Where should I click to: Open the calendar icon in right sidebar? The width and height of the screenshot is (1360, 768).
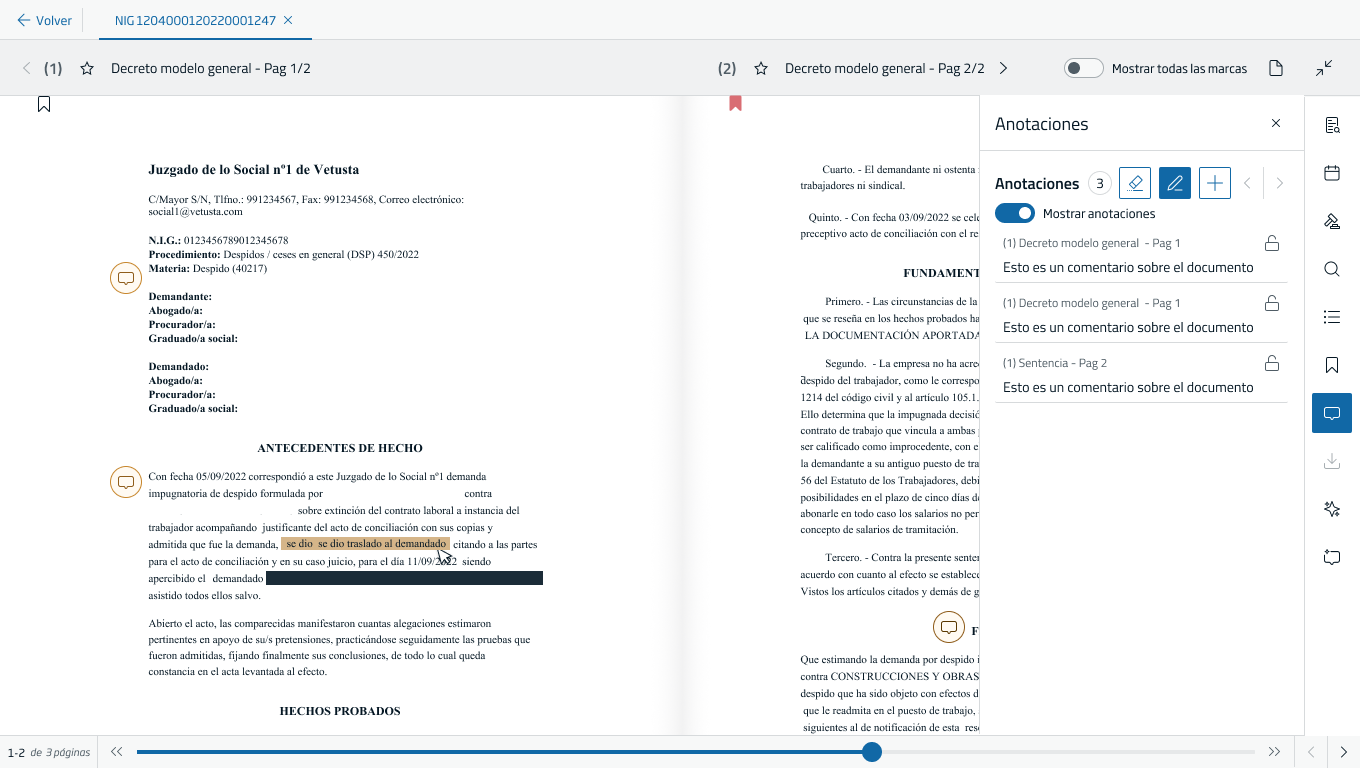tap(1331, 173)
